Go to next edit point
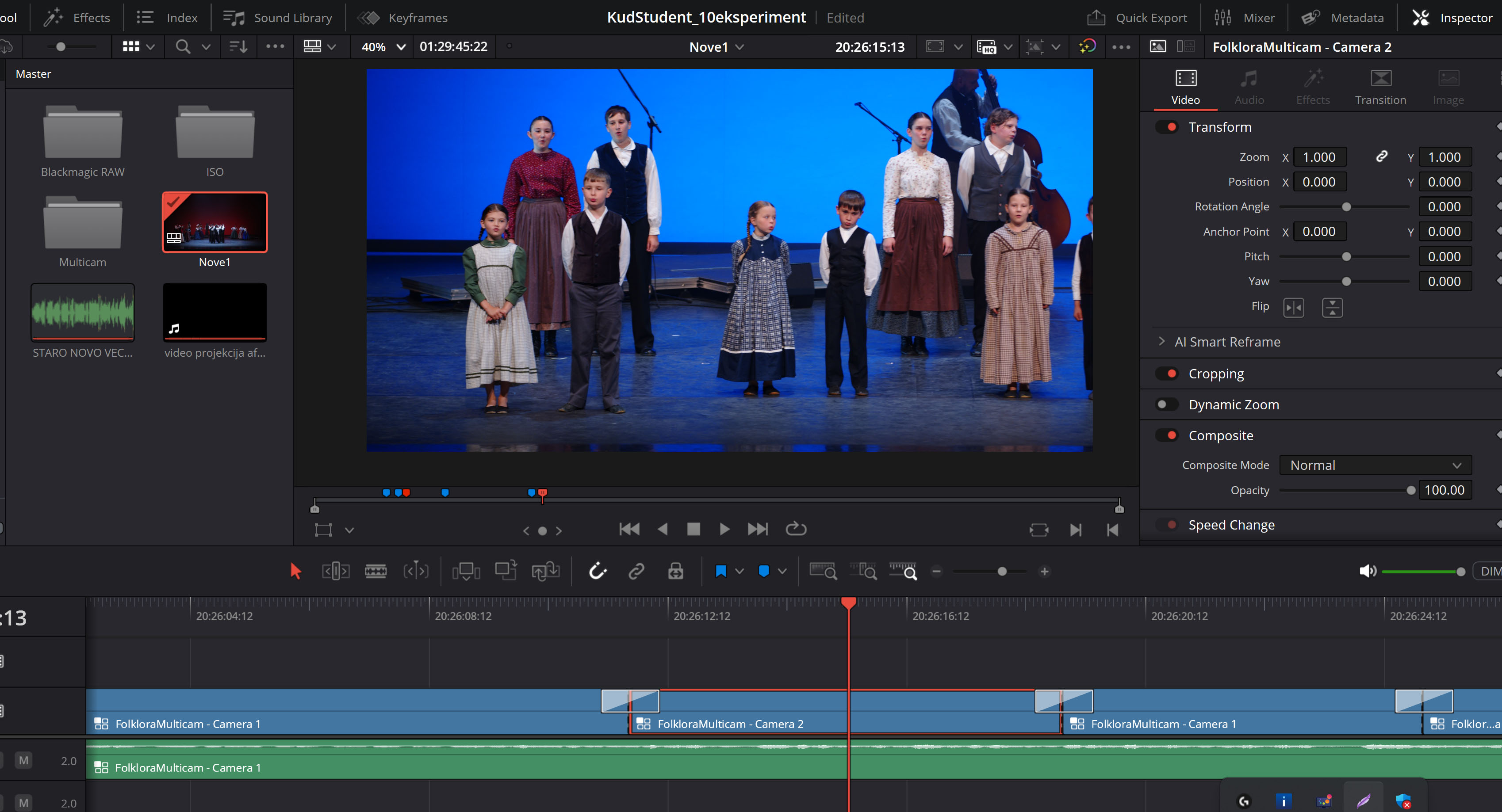Screen dimensions: 1502x812 coord(1076,530)
